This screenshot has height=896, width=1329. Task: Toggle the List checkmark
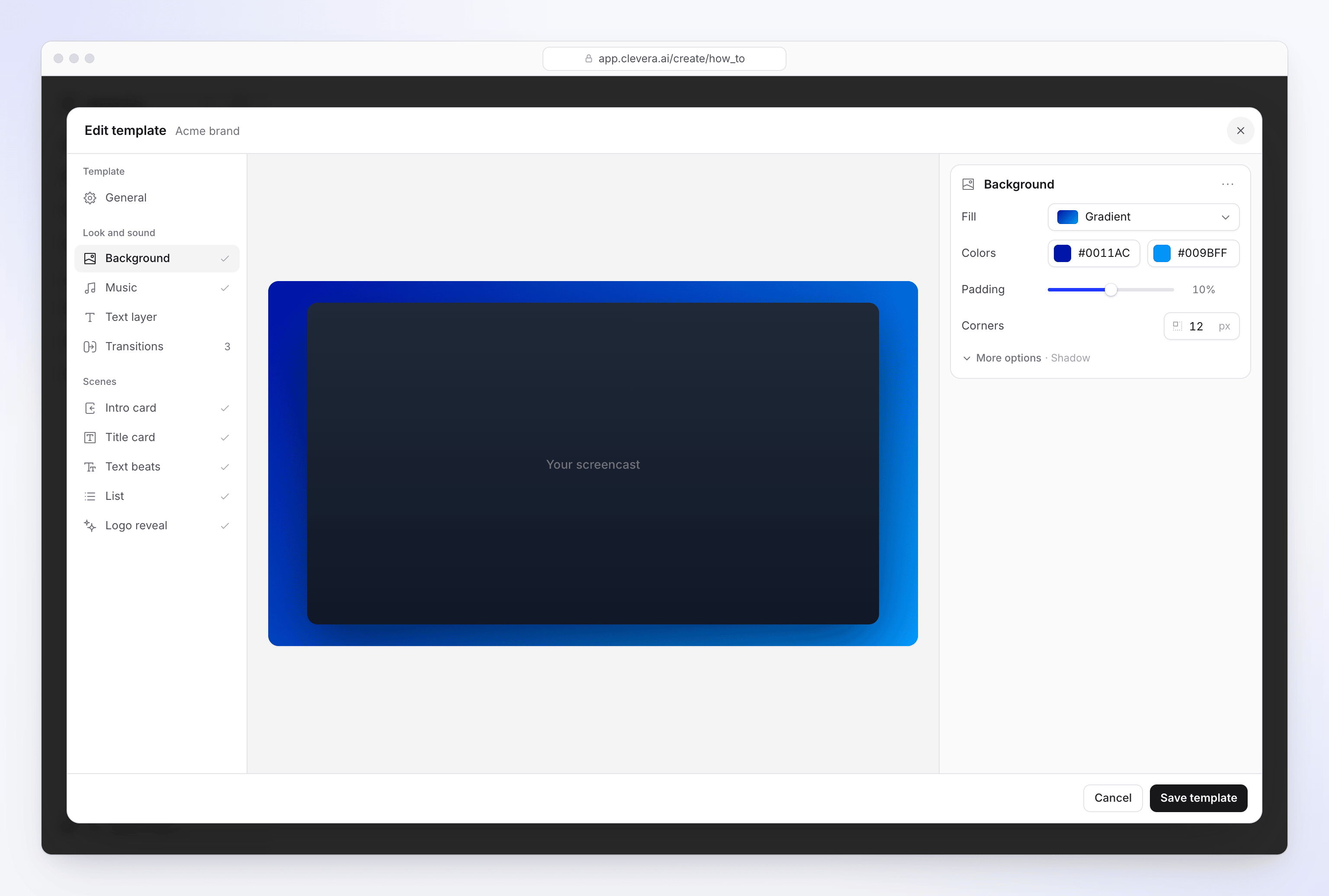pos(225,496)
